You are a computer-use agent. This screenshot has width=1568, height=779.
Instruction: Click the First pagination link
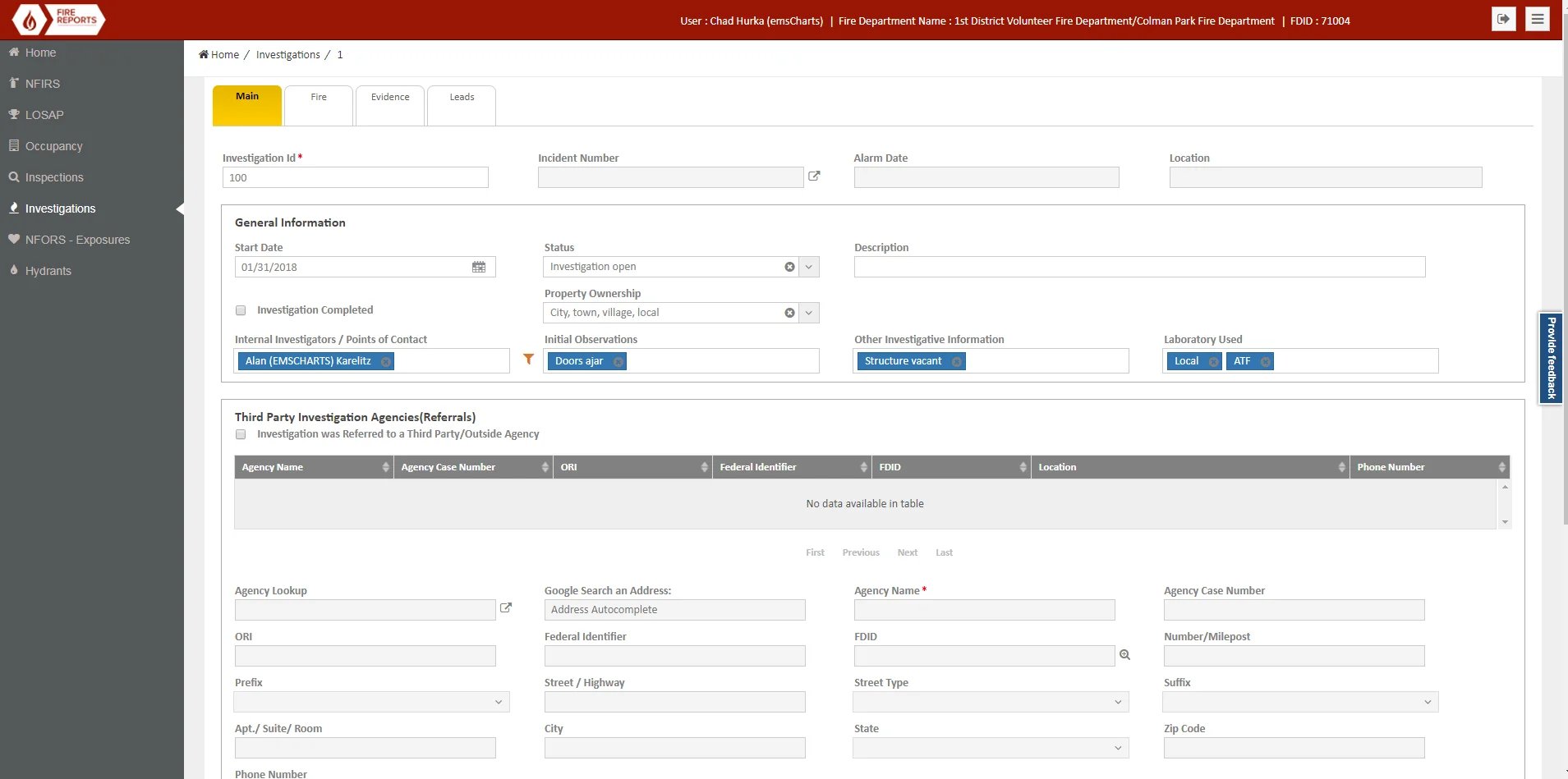pyautogui.click(x=815, y=552)
